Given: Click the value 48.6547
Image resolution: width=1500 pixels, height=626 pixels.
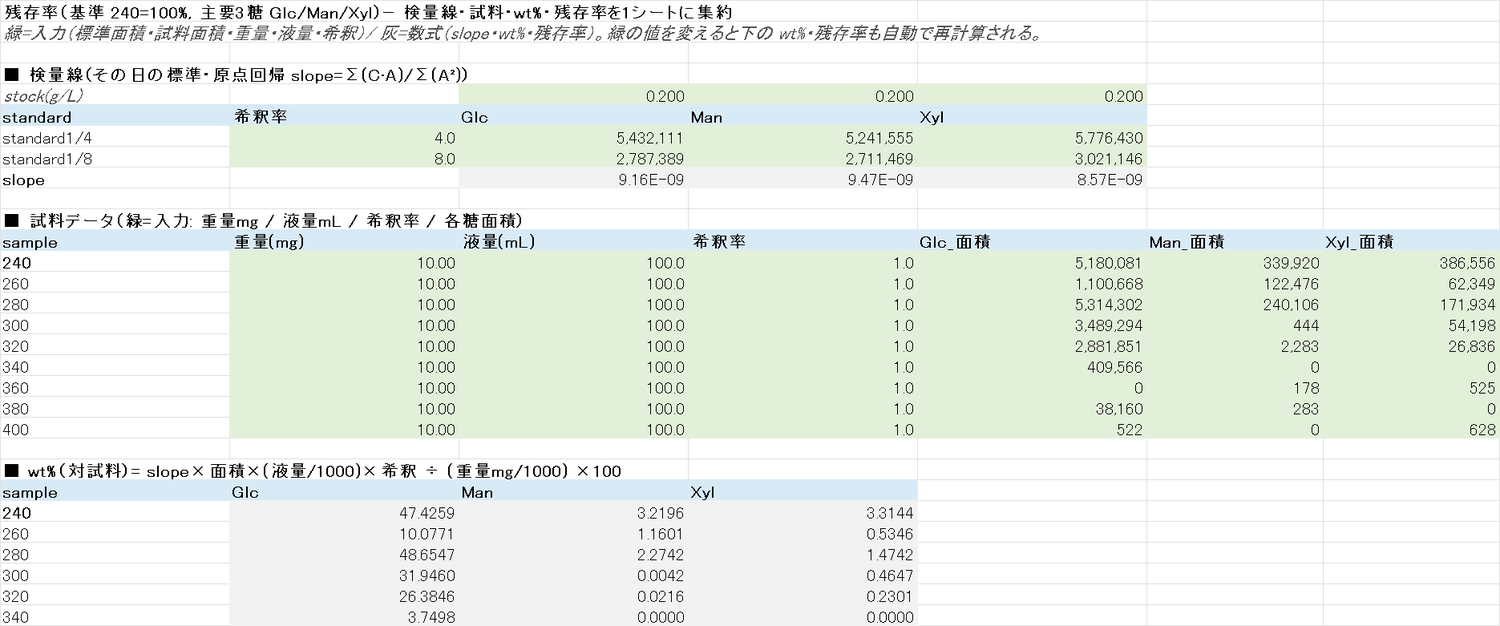Looking at the screenshot, I should pyautogui.click(x=344, y=555).
